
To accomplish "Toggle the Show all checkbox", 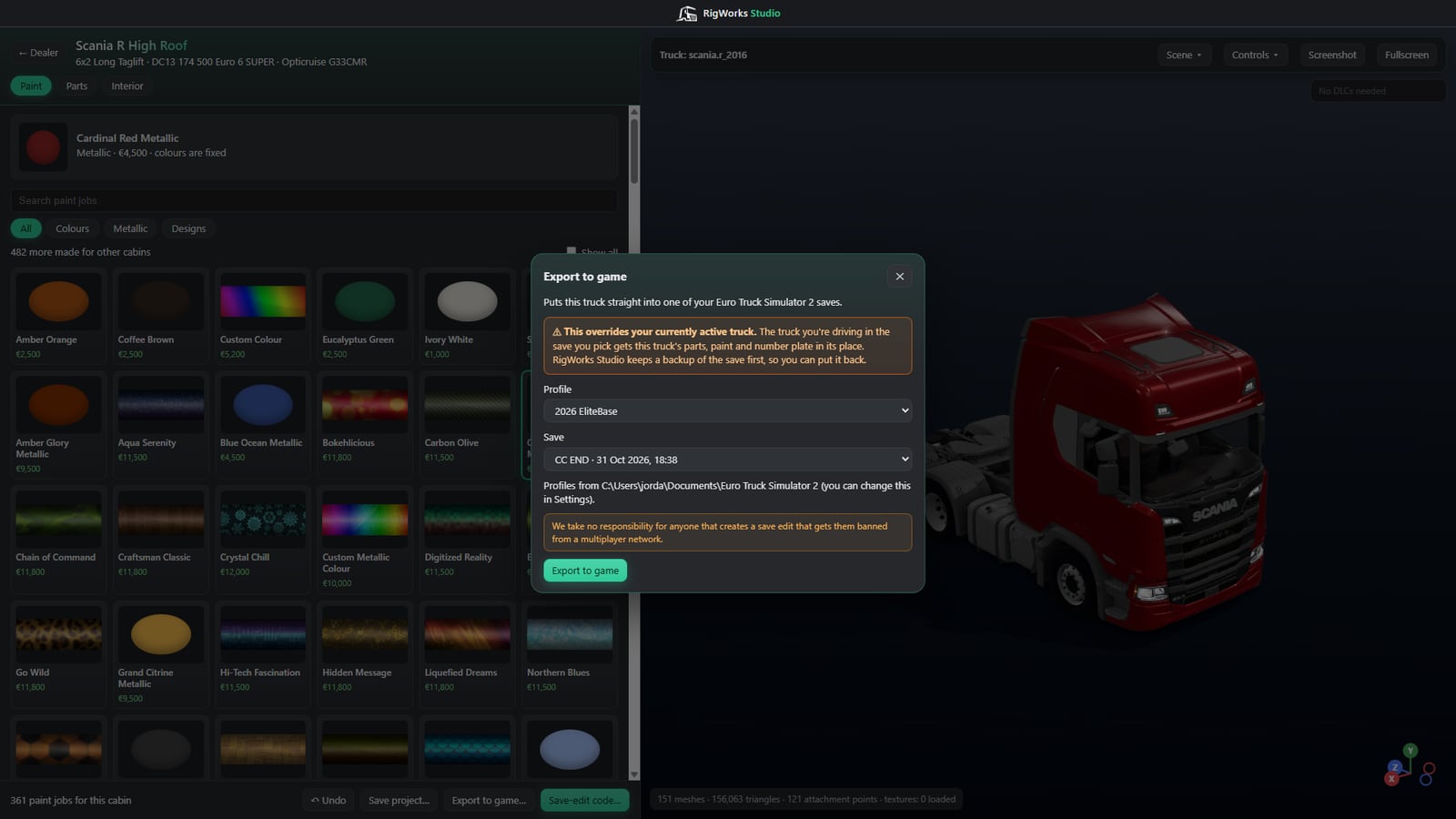I will [571, 251].
